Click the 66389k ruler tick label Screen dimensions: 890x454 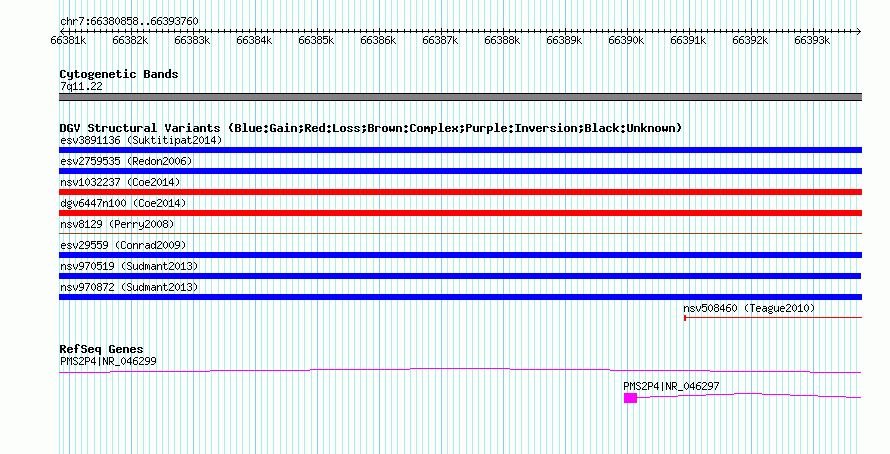point(564,41)
